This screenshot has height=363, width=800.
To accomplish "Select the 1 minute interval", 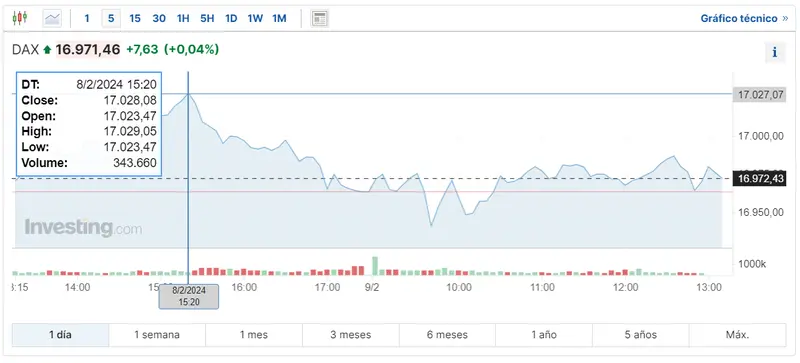I will coord(87,19).
